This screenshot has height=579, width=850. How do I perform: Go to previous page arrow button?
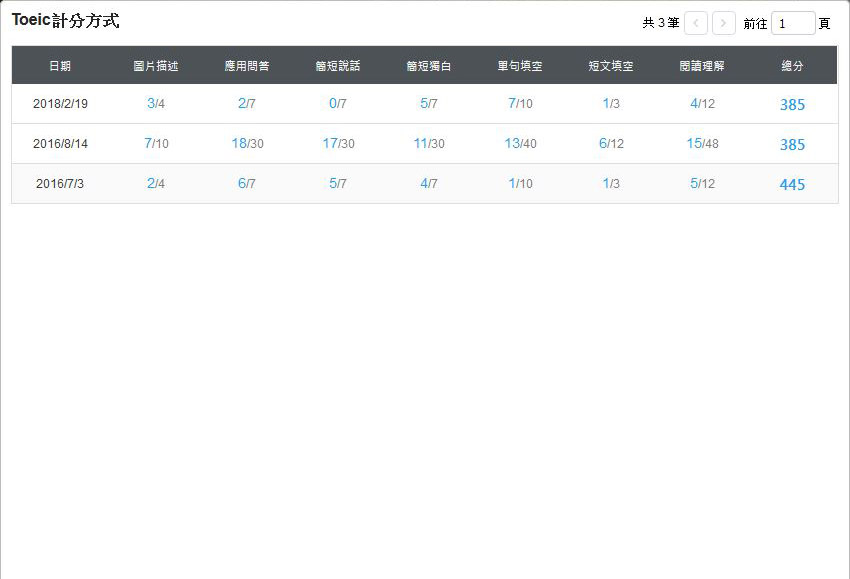click(696, 23)
